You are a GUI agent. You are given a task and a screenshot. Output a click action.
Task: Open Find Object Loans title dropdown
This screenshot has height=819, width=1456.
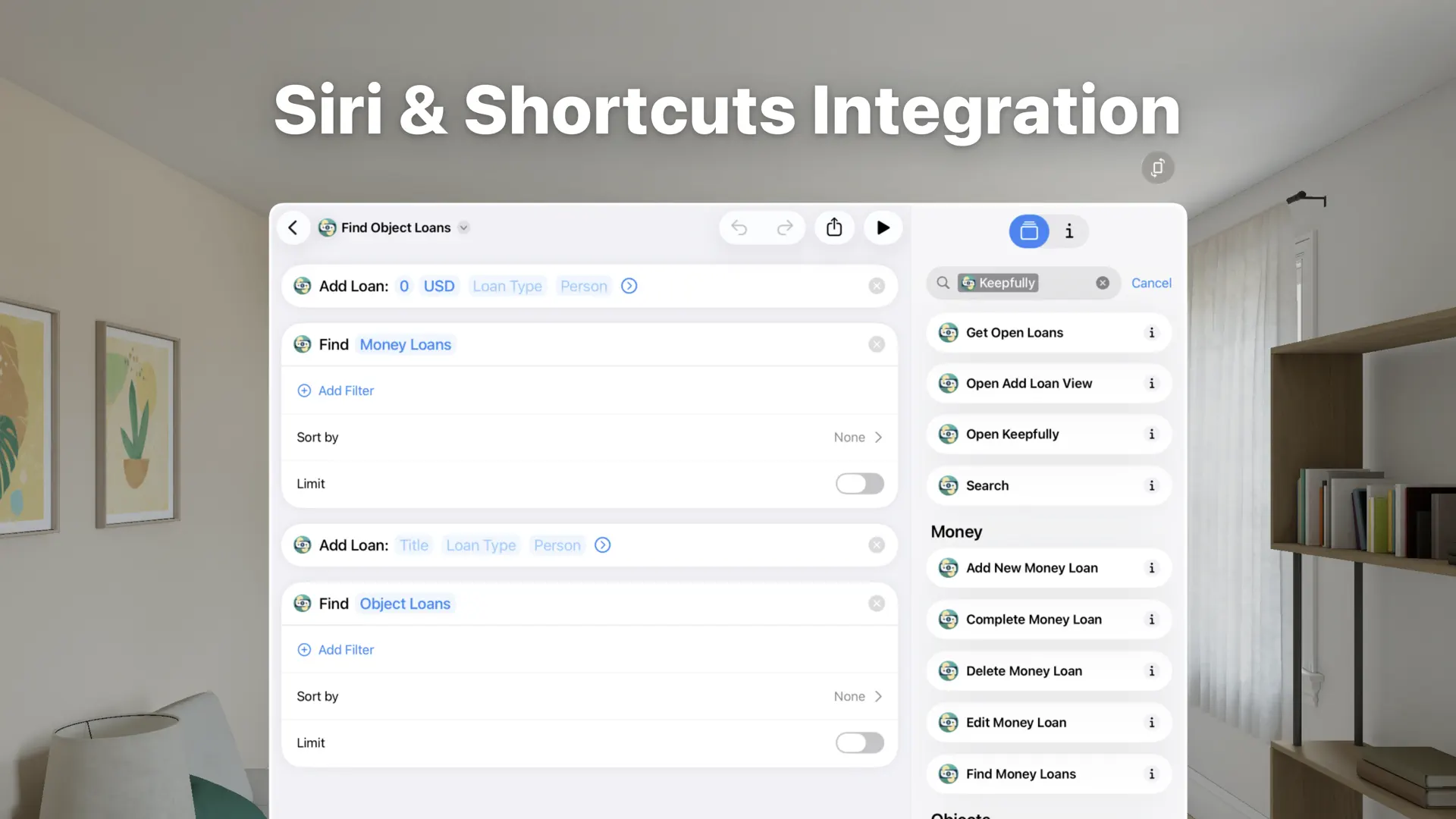pos(464,227)
